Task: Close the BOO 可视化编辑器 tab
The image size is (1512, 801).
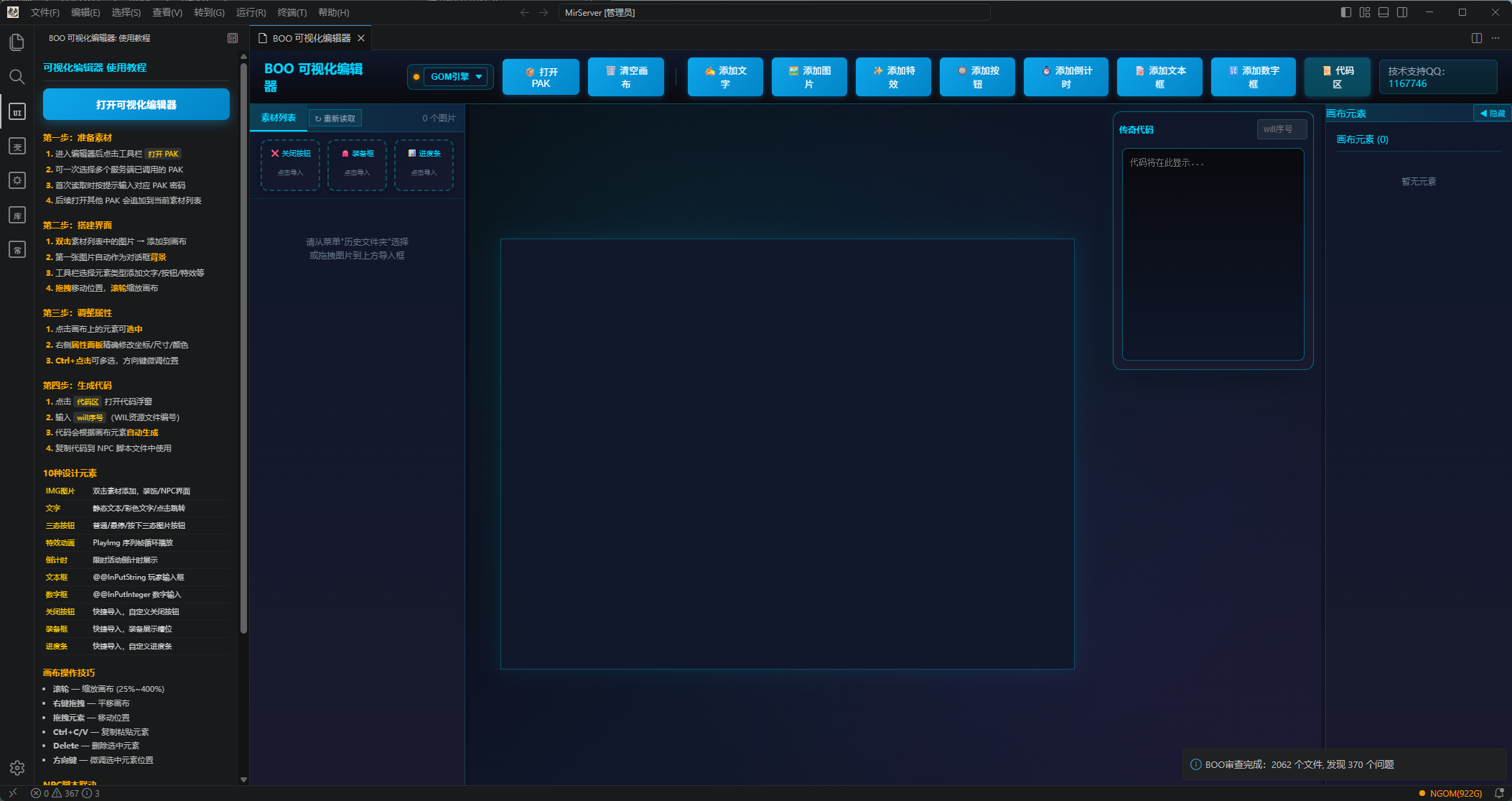Action: tap(361, 38)
